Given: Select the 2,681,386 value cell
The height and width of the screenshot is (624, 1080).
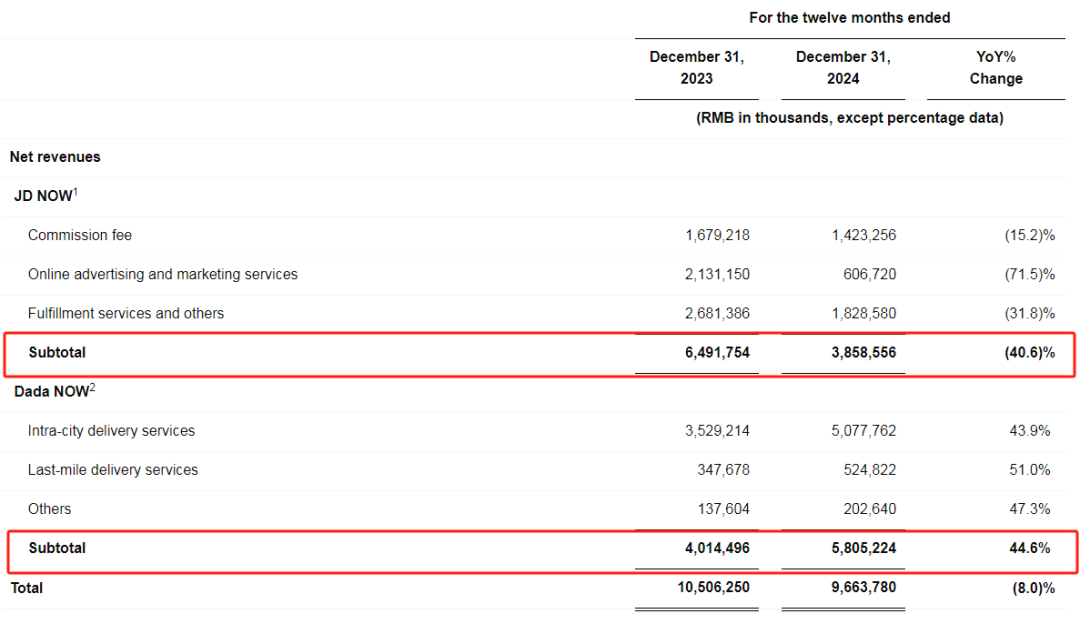Looking at the screenshot, I should 717,313.
